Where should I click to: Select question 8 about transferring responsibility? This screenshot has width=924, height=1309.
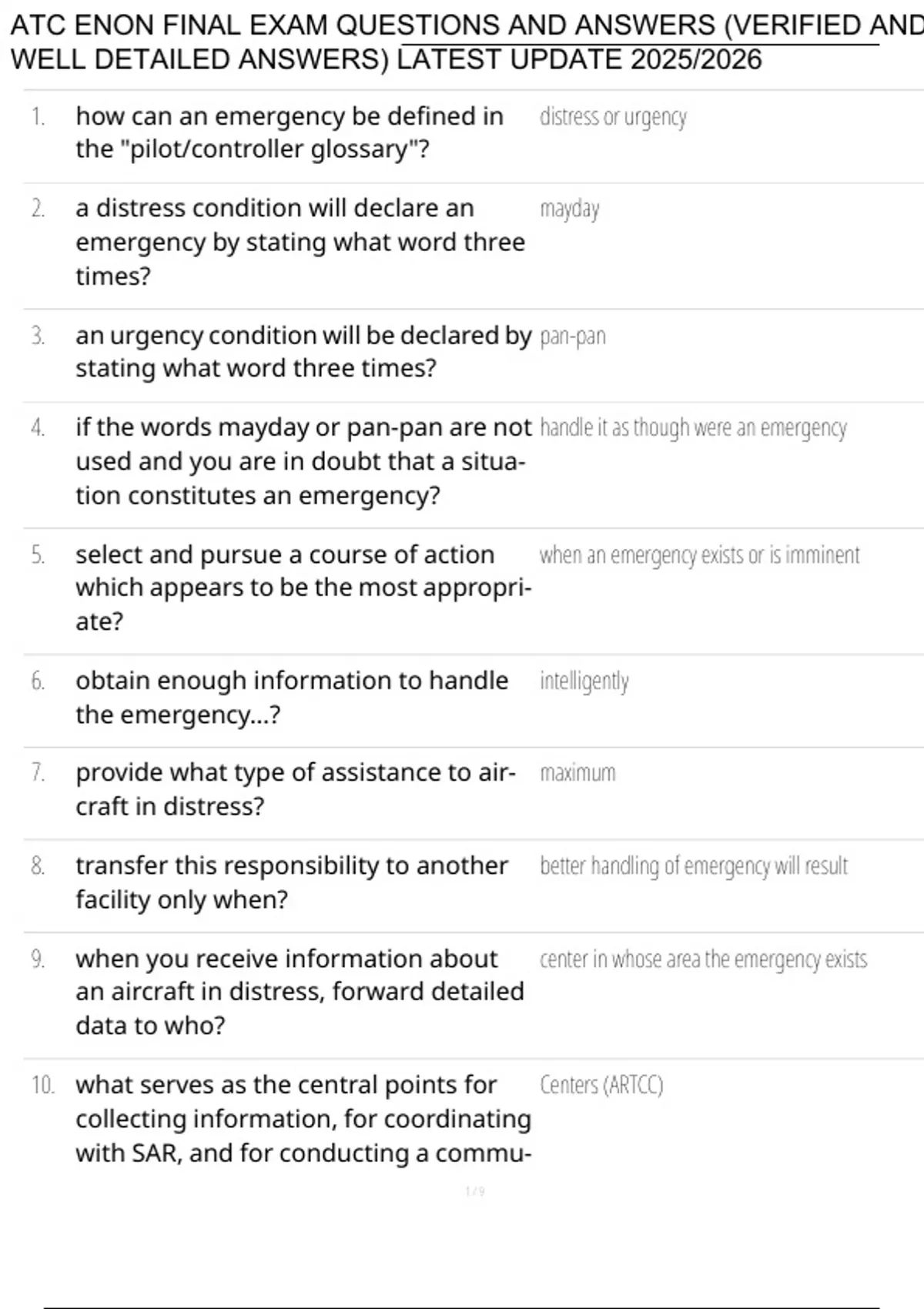click(x=292, y=882)
